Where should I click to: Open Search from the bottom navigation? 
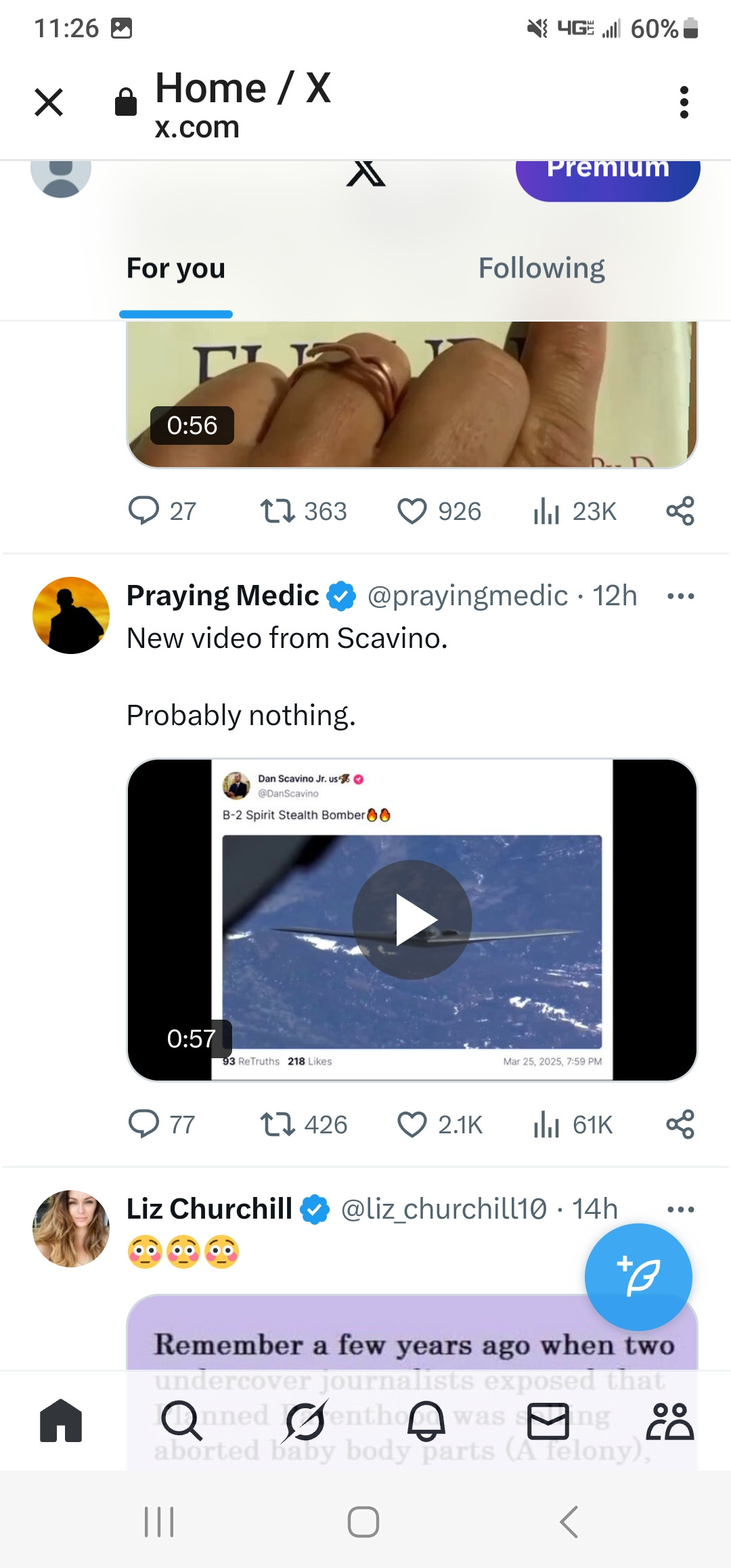[x=181, y=1420]
